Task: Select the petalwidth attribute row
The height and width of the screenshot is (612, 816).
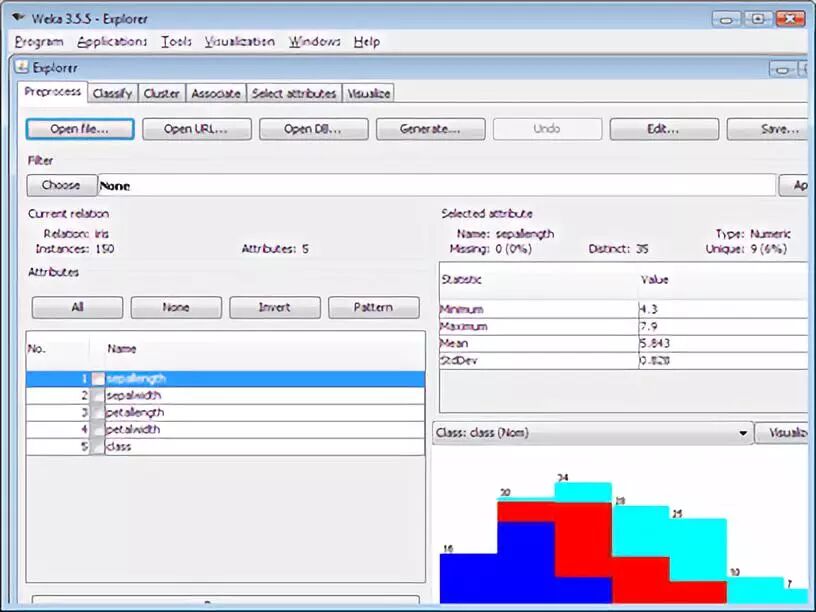Action: 225,430
